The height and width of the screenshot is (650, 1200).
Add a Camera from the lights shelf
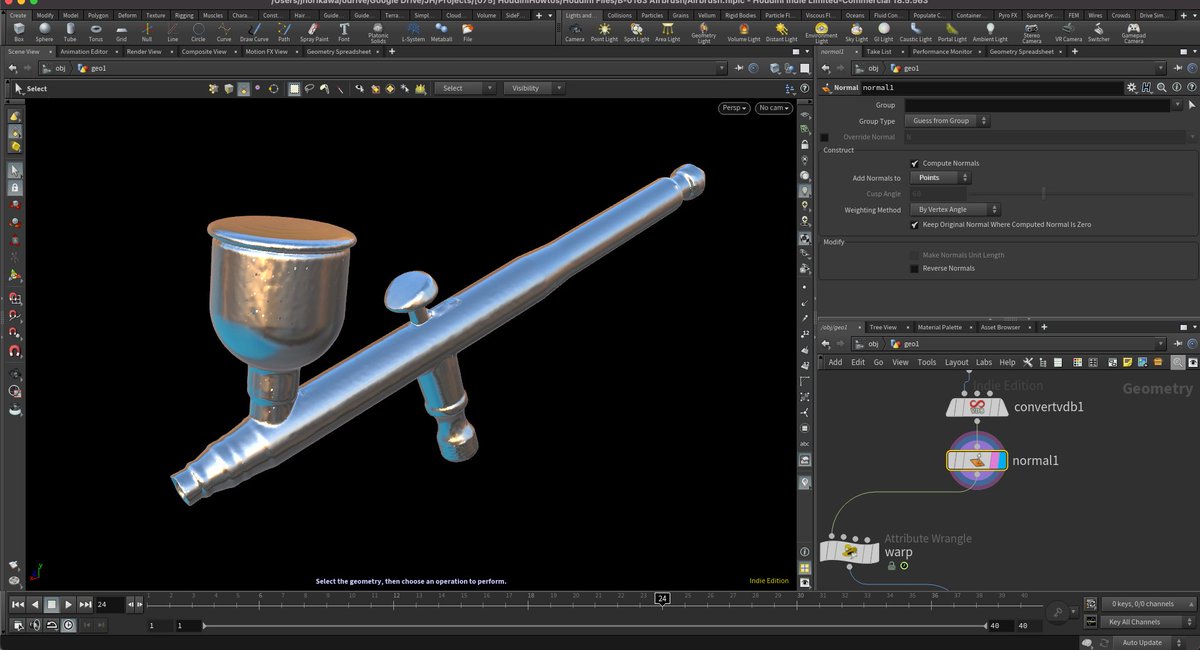coord(575,32)
